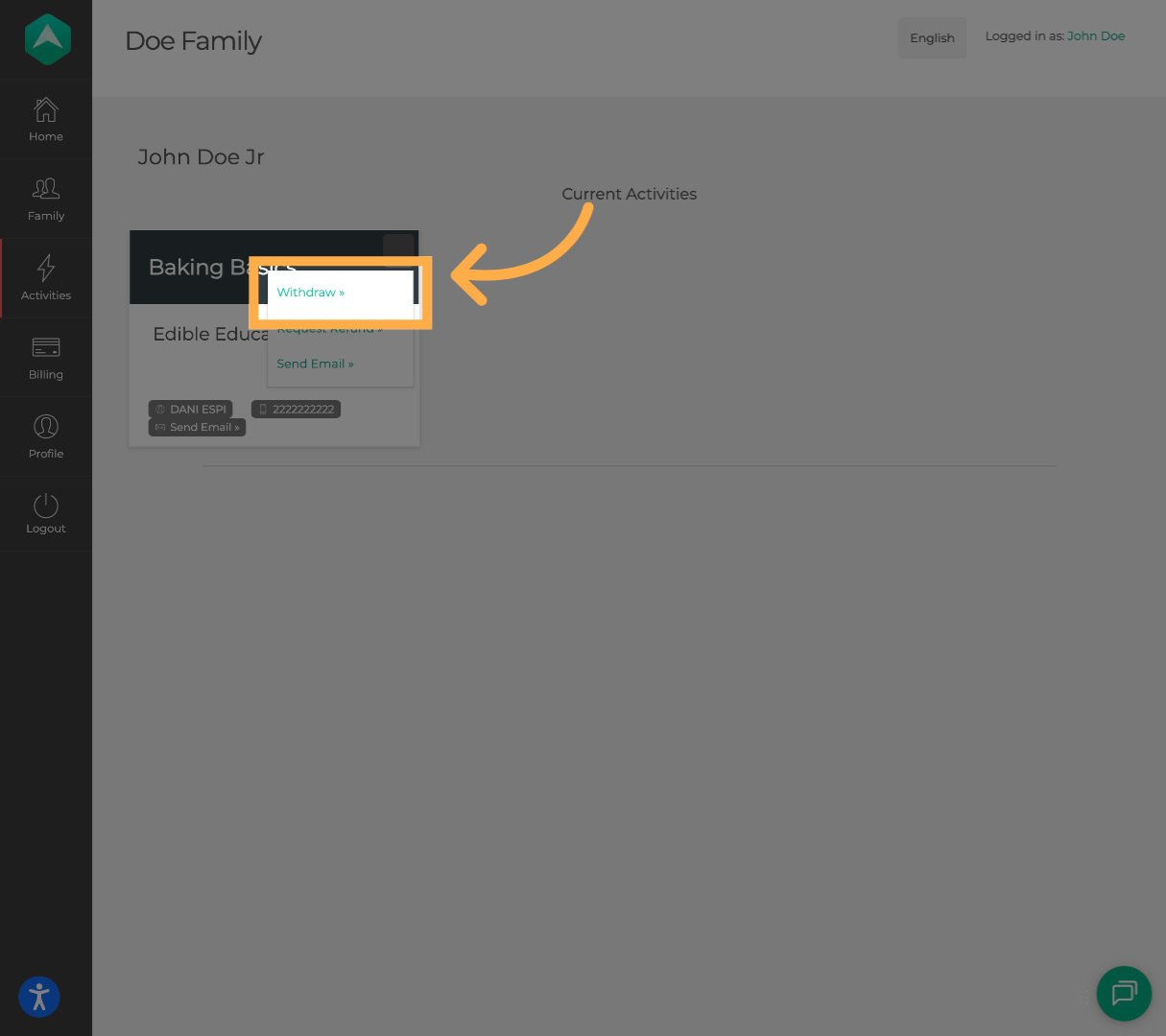Toggle the Baking Basics card options menu

pyautogui.click(x=398, y=247)
